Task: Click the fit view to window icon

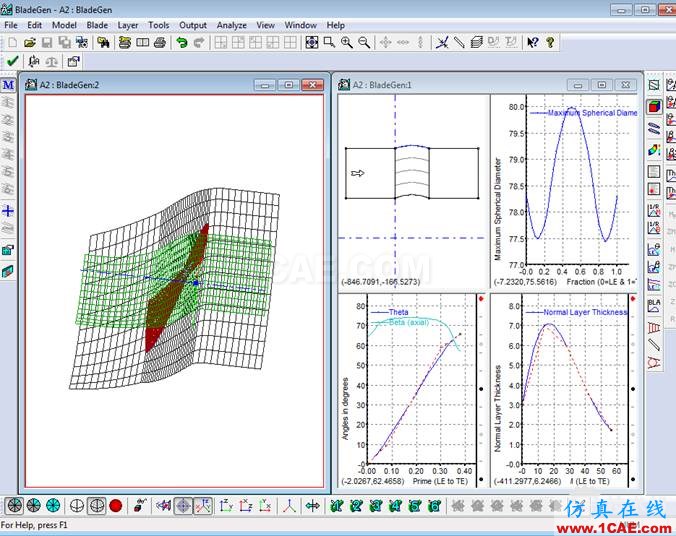Action: [312, 42]
